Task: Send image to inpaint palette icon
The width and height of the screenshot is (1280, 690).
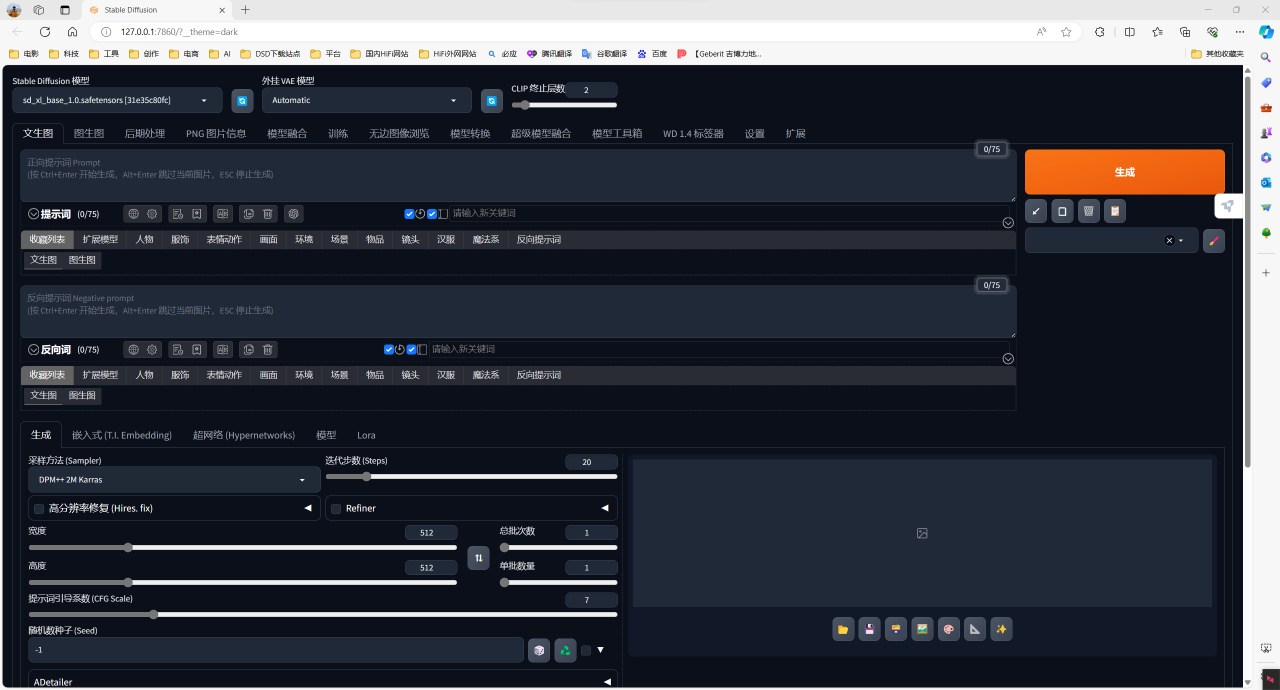Action: 948,629
